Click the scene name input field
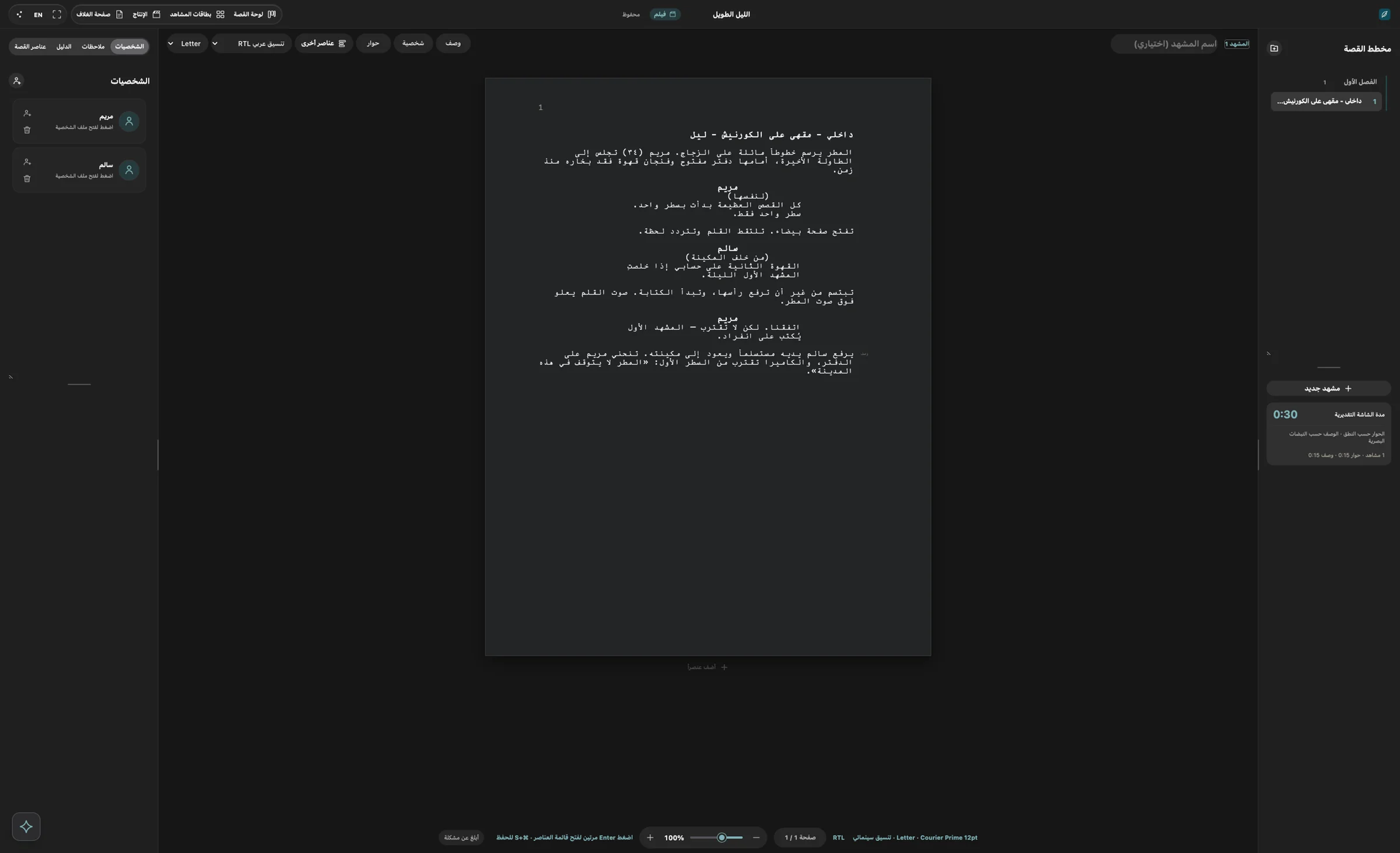The width and height of the screenshot is (1400, 853). [1164, 44]
